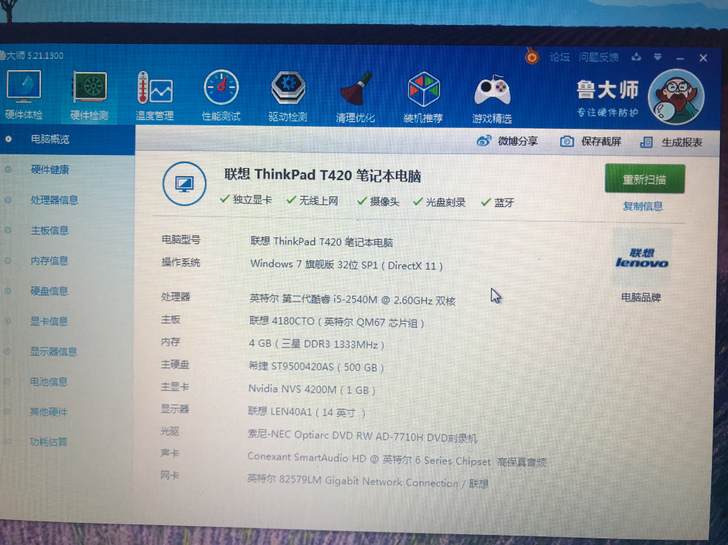Click the 联想 4180CTO motherboard value
The width and height of the screenshot is (728, 545).
tap(337, 322)
